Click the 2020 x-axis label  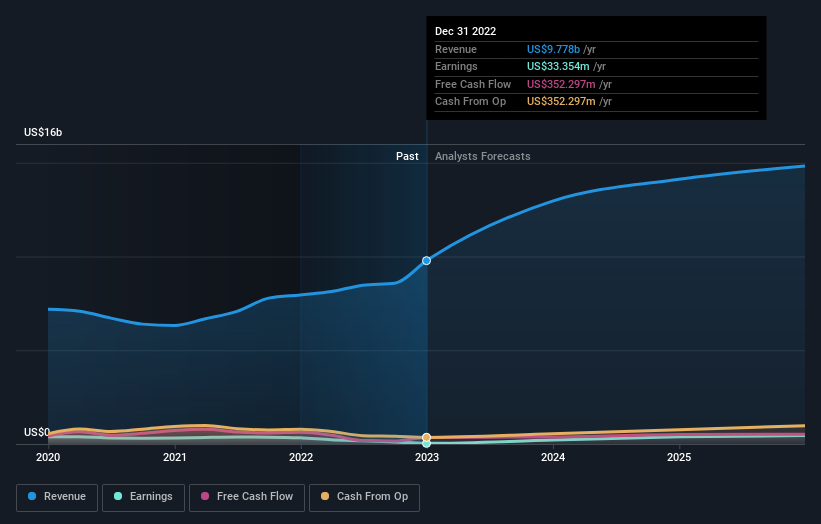pyautogui.click(x=48, y=457)
